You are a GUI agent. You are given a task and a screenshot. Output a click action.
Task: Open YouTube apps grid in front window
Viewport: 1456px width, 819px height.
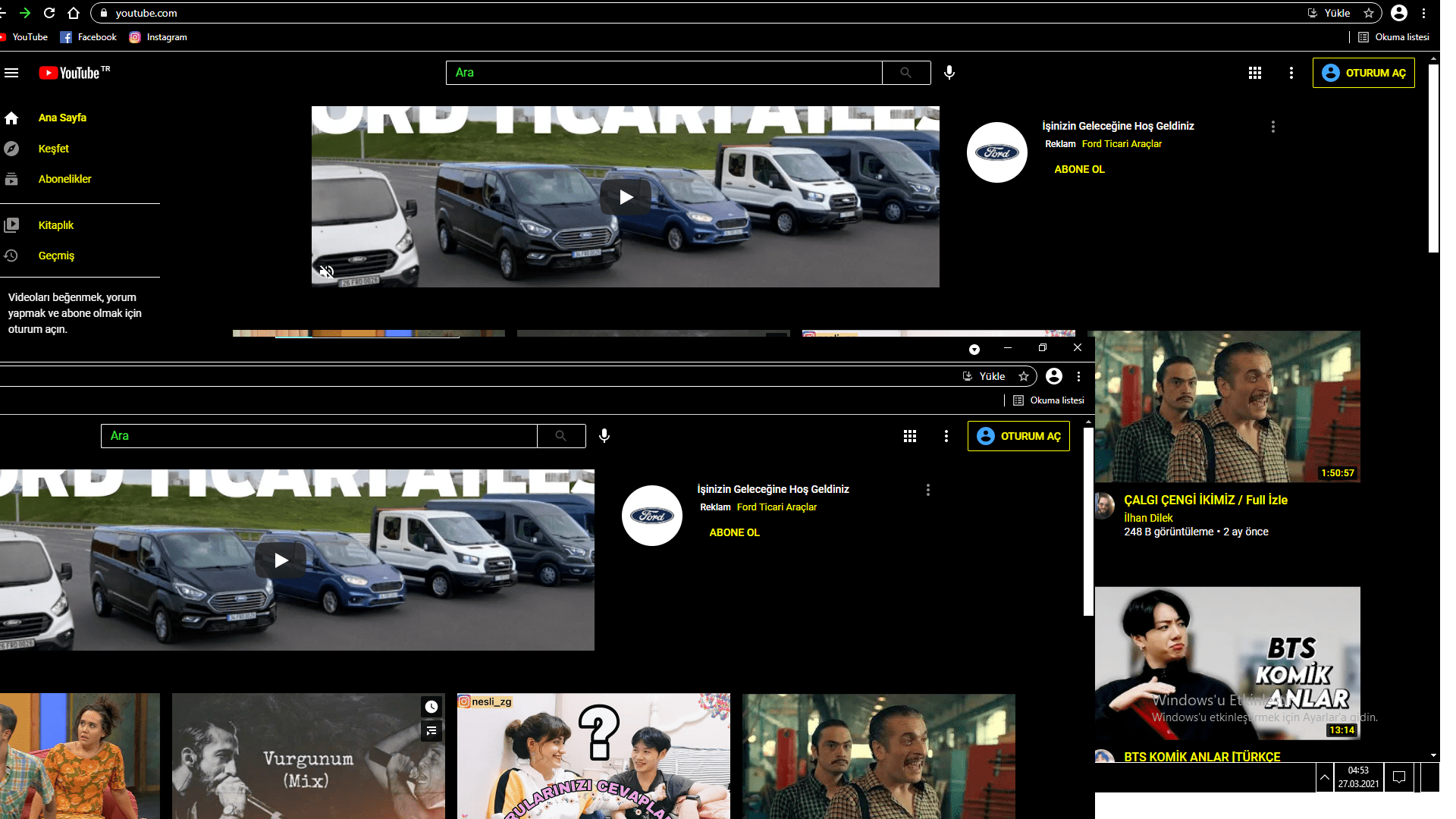click(x=910, y=436)
